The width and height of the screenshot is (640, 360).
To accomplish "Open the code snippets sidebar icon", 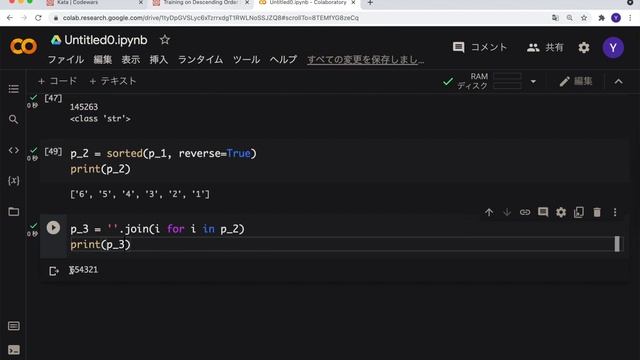I will [13, 150].
